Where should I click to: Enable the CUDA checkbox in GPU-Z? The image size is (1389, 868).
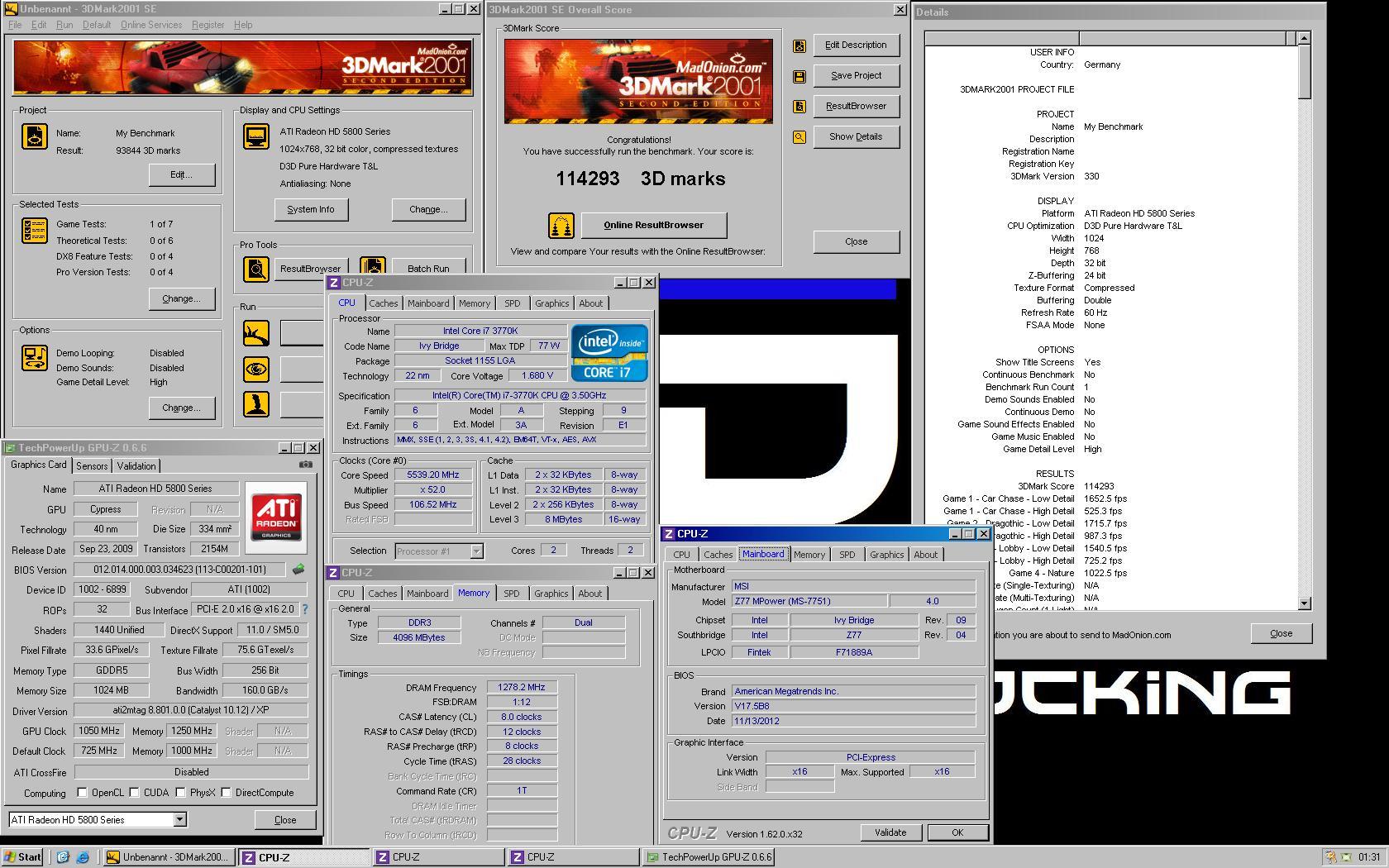(134, 792)
